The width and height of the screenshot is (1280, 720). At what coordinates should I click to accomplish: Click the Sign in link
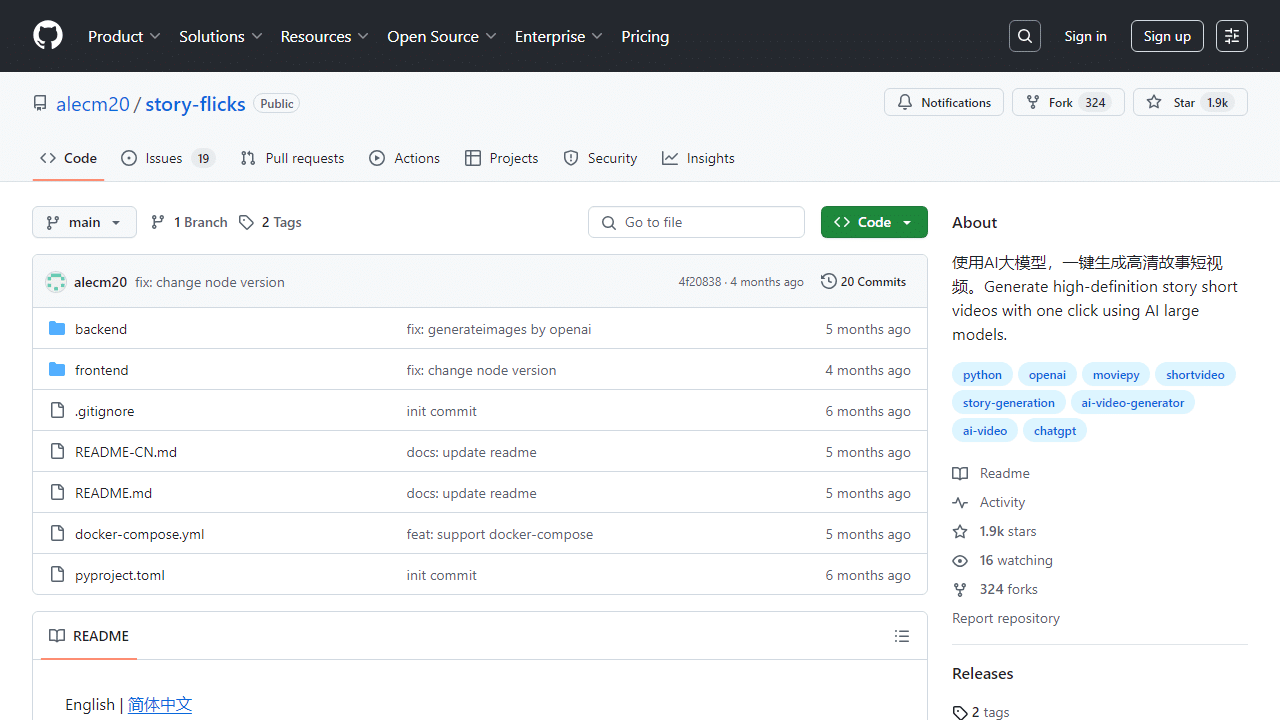[x=1085, y=36]
